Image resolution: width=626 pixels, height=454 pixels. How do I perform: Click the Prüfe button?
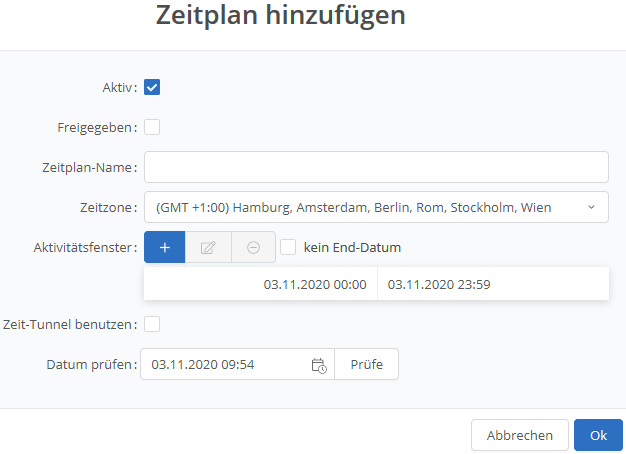pos(366,365)
